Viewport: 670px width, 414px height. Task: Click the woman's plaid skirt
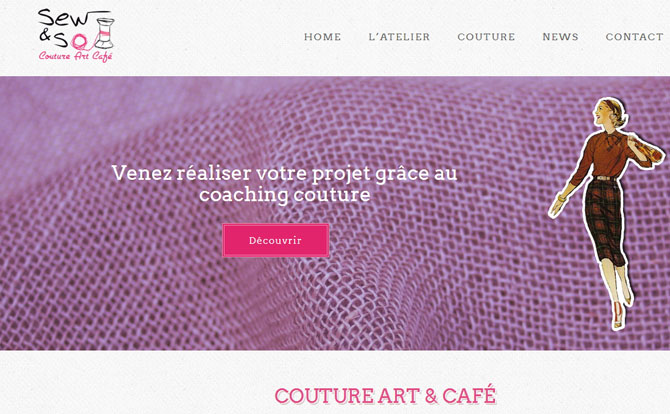[x=605, y=222]
